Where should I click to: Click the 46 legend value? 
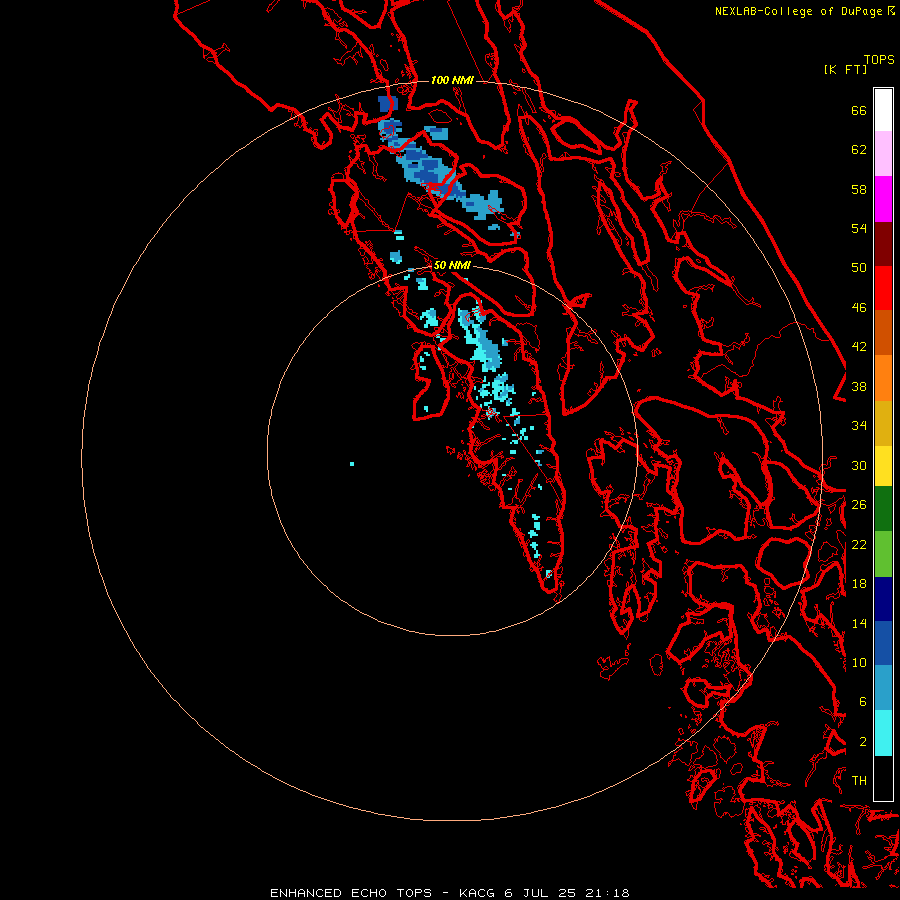click(859, 308)
